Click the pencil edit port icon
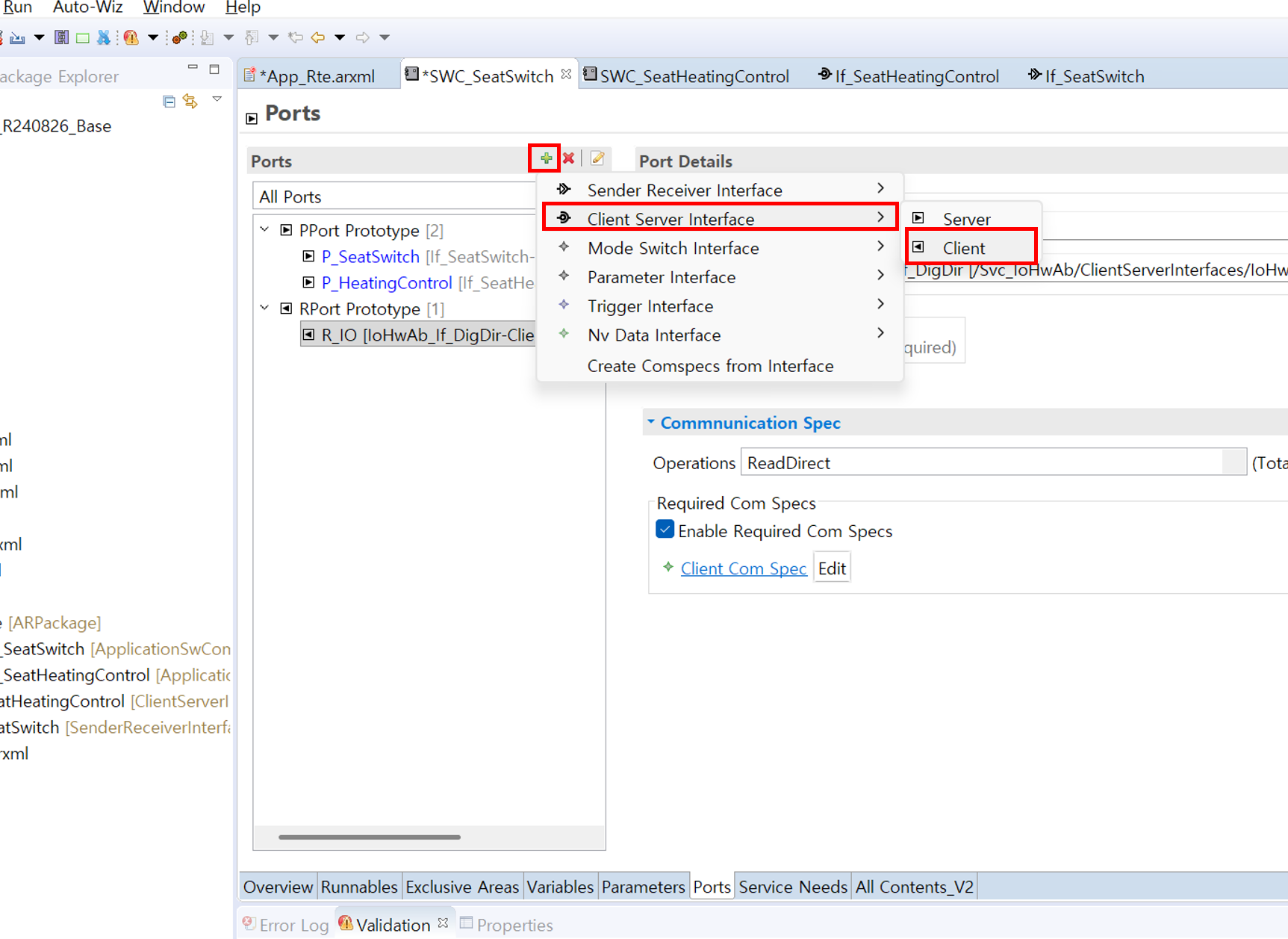The height and width of the screenshot is (939, 1288). pos(597,158)
